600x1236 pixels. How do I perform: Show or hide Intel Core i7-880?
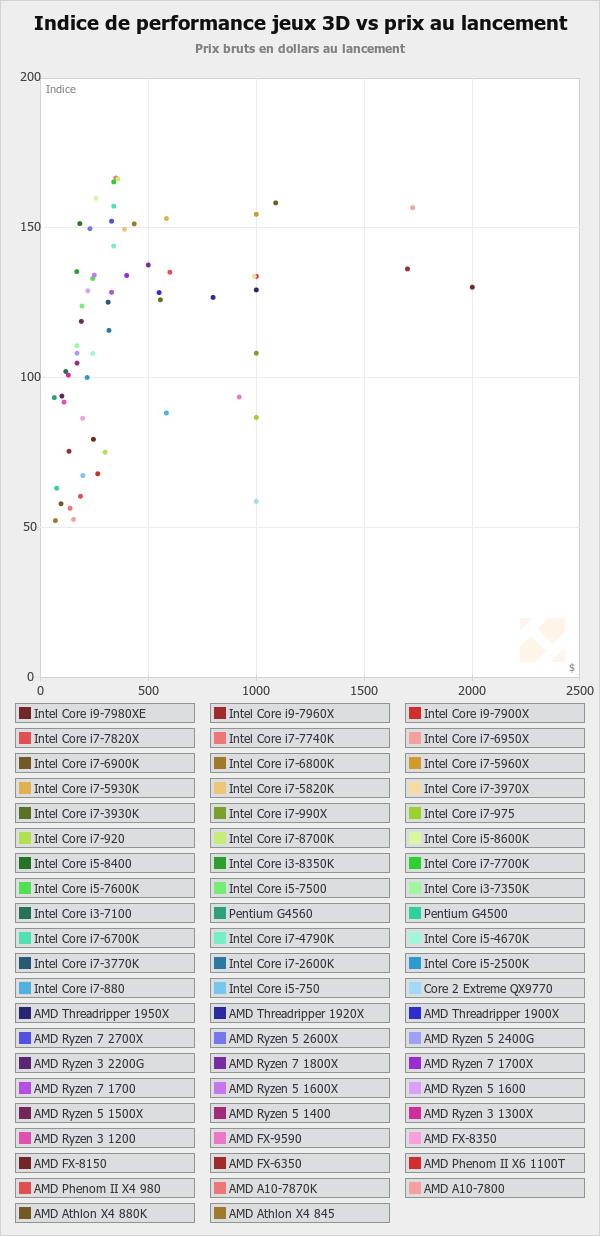pos(105,988)
